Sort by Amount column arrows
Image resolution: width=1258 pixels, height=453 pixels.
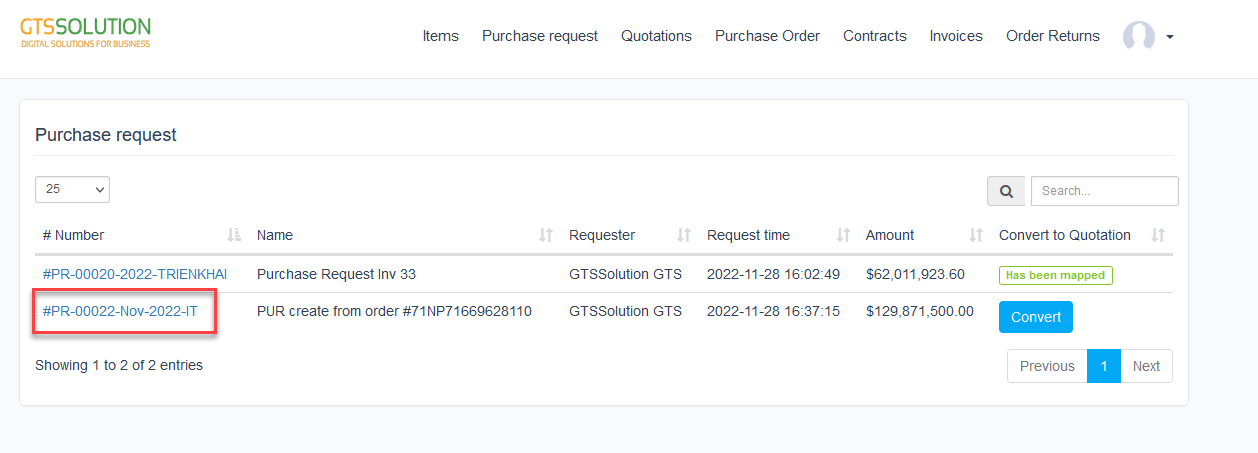click(976, 235)
